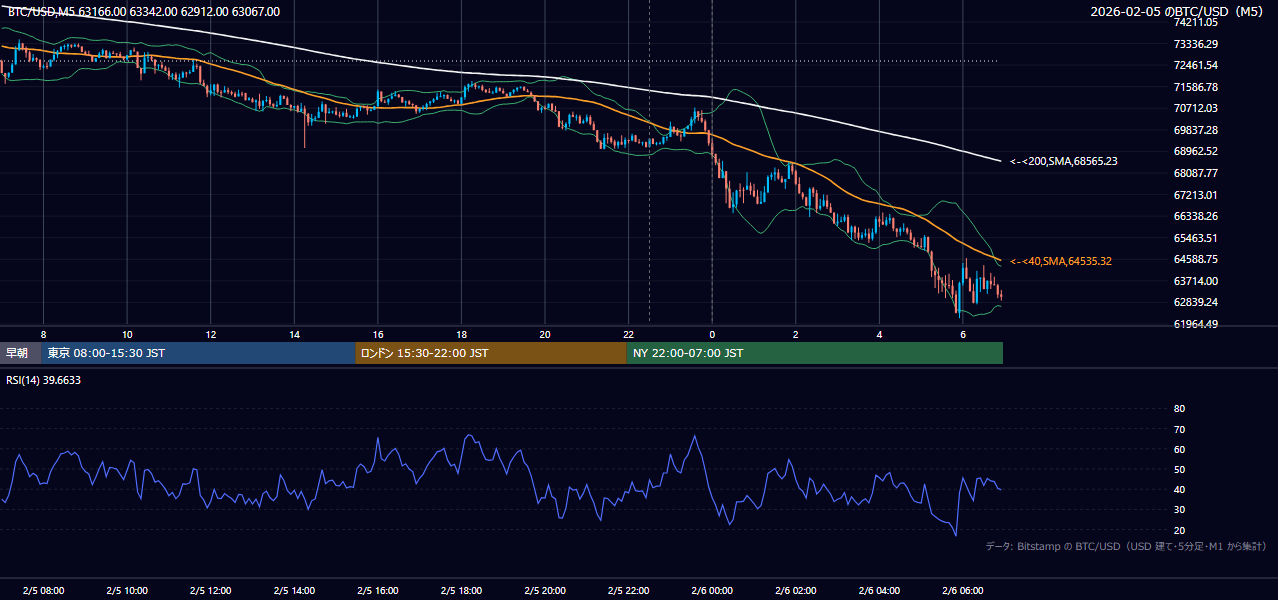Image resolution: width=1278 pixels, height=600 pixels.
Task: Click the 2/5 14:00 date label
Action: [294, 591]
